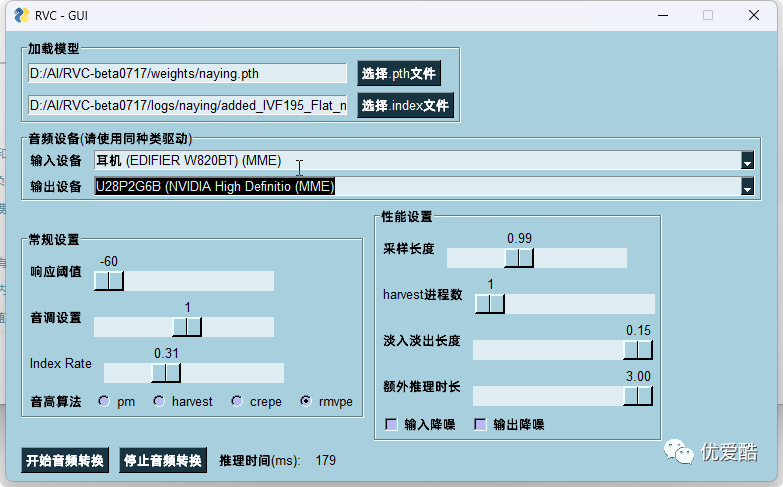Open the 输入设备 dropdown arrow
This screenshot has height=487, width=783.
click(x=747, y=160)
